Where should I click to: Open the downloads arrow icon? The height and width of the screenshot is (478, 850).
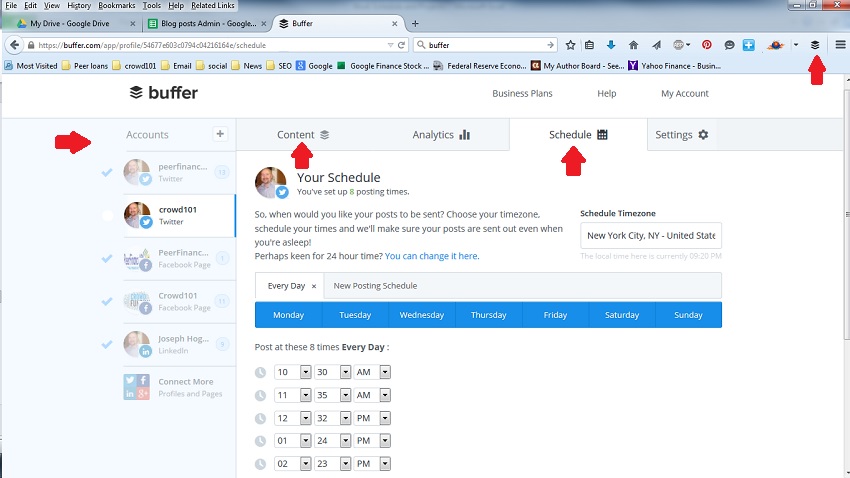pos(611,45)
